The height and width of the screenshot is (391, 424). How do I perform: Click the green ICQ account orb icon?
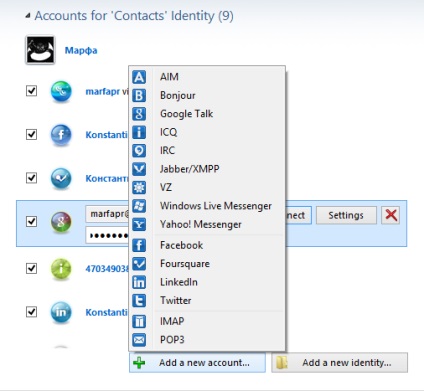click(61, 269)
